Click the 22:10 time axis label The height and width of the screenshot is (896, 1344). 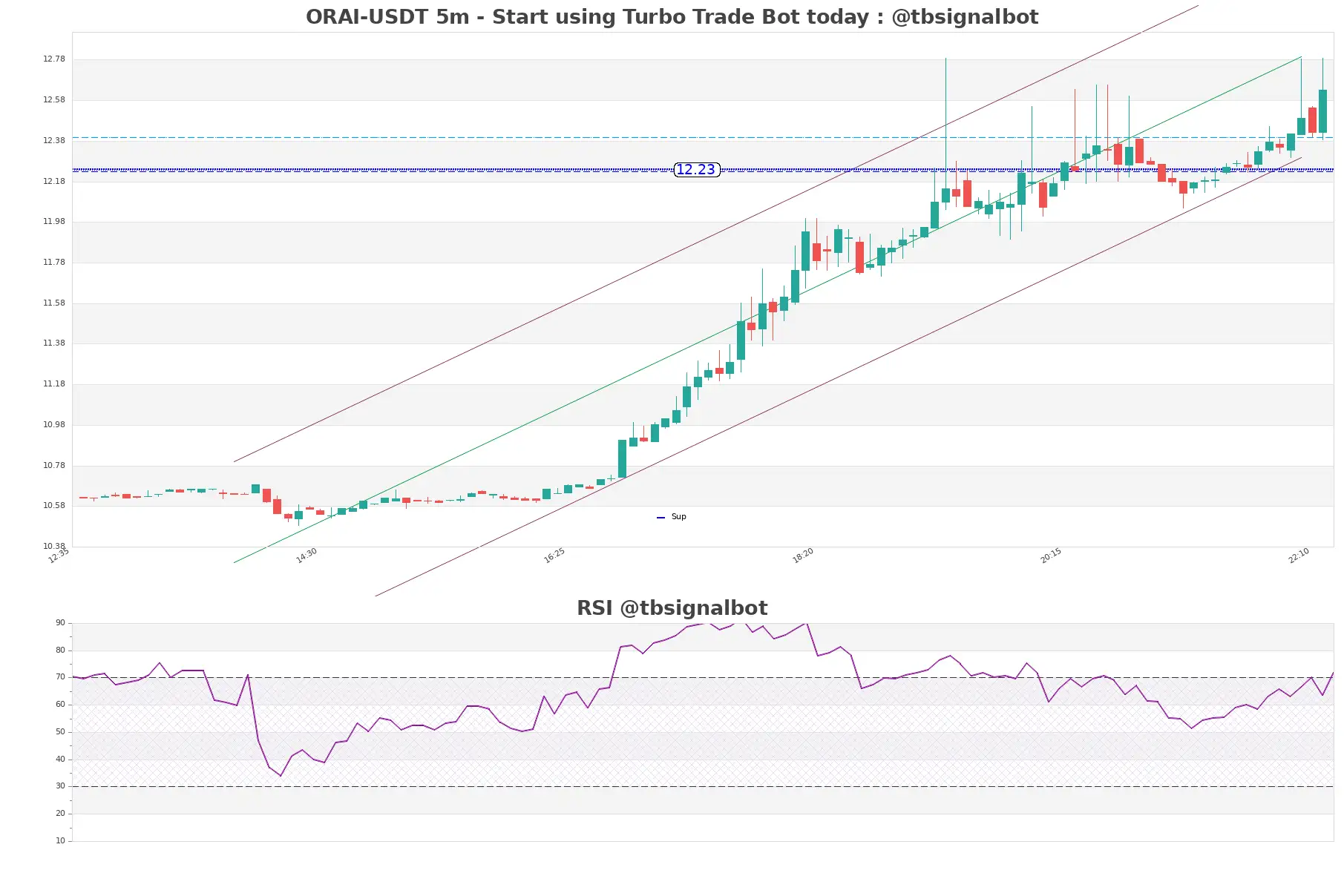[x=1299, y=556]
